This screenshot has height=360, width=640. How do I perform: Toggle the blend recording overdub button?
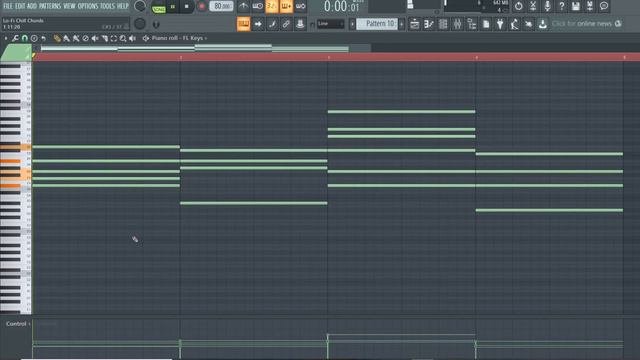[x=286, y=6]
